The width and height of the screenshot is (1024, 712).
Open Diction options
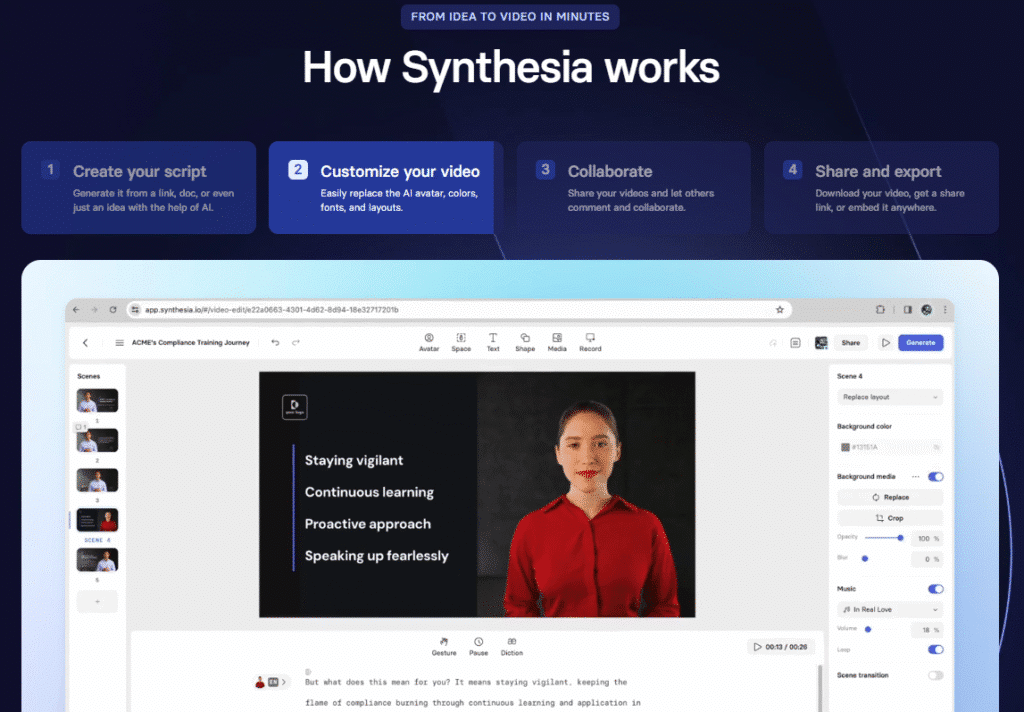(x=512, y=647)
